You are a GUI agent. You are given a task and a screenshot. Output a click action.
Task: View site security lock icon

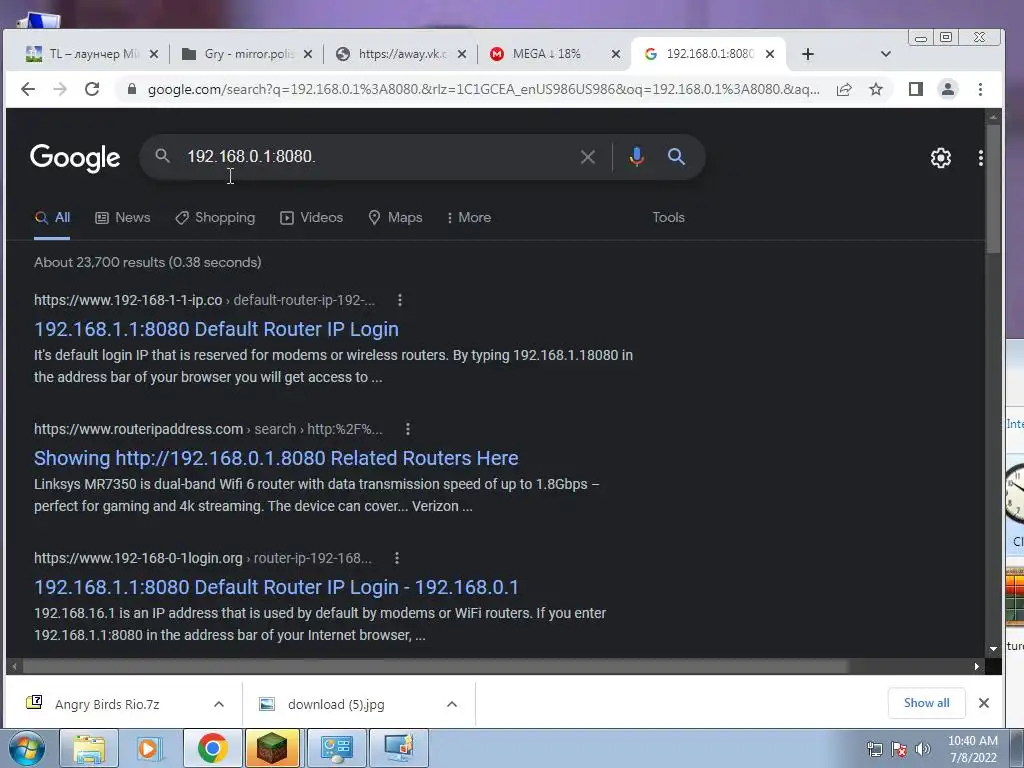[132, 89]
